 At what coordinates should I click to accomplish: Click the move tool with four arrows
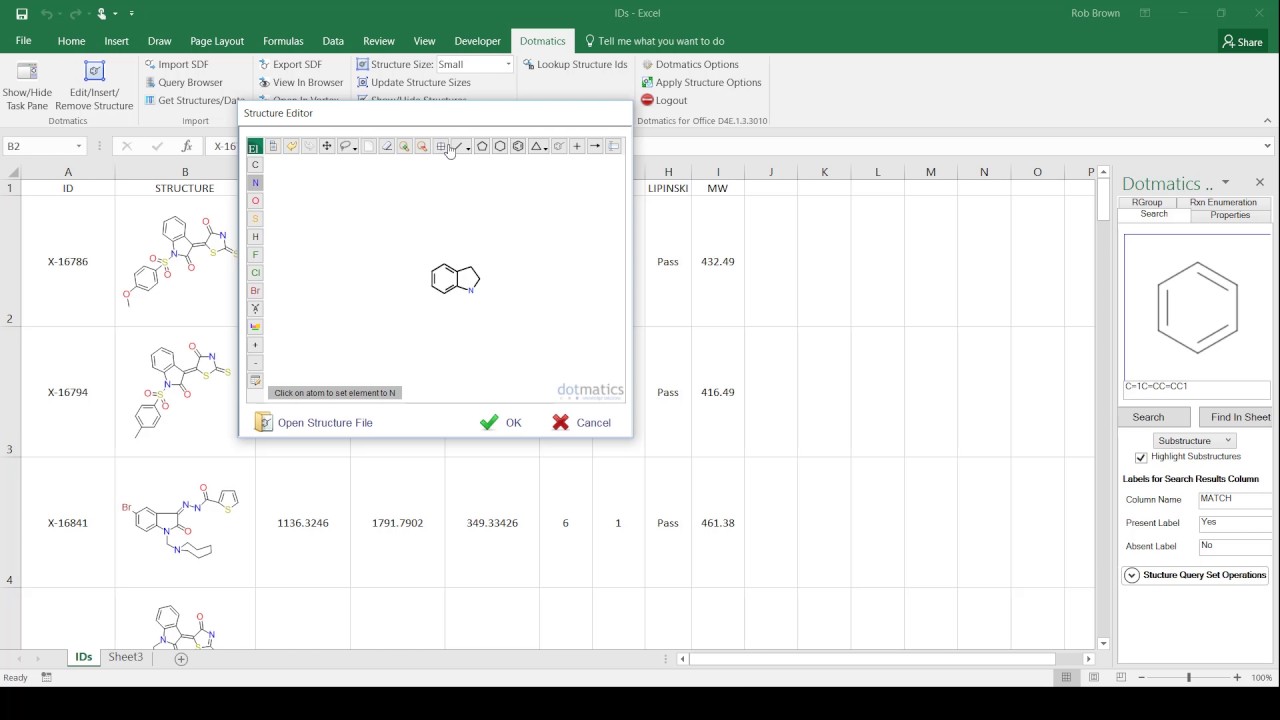327,146
